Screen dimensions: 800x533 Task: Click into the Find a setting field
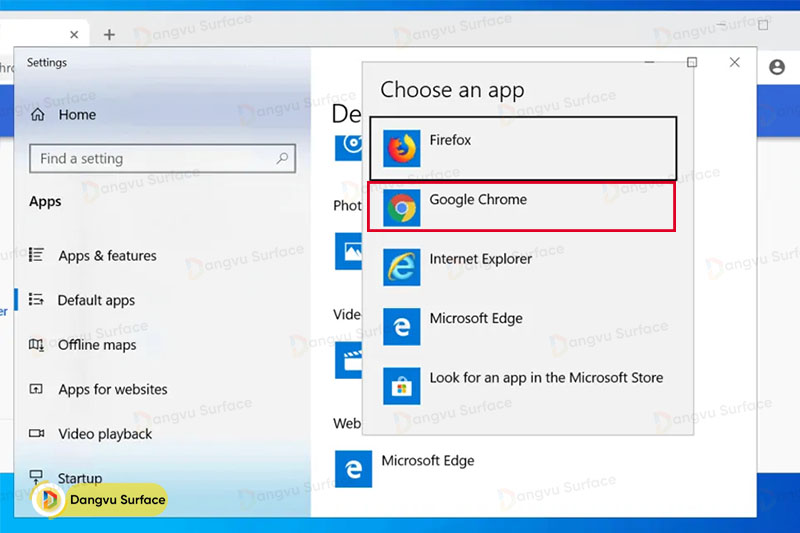(x=150, y=158)
